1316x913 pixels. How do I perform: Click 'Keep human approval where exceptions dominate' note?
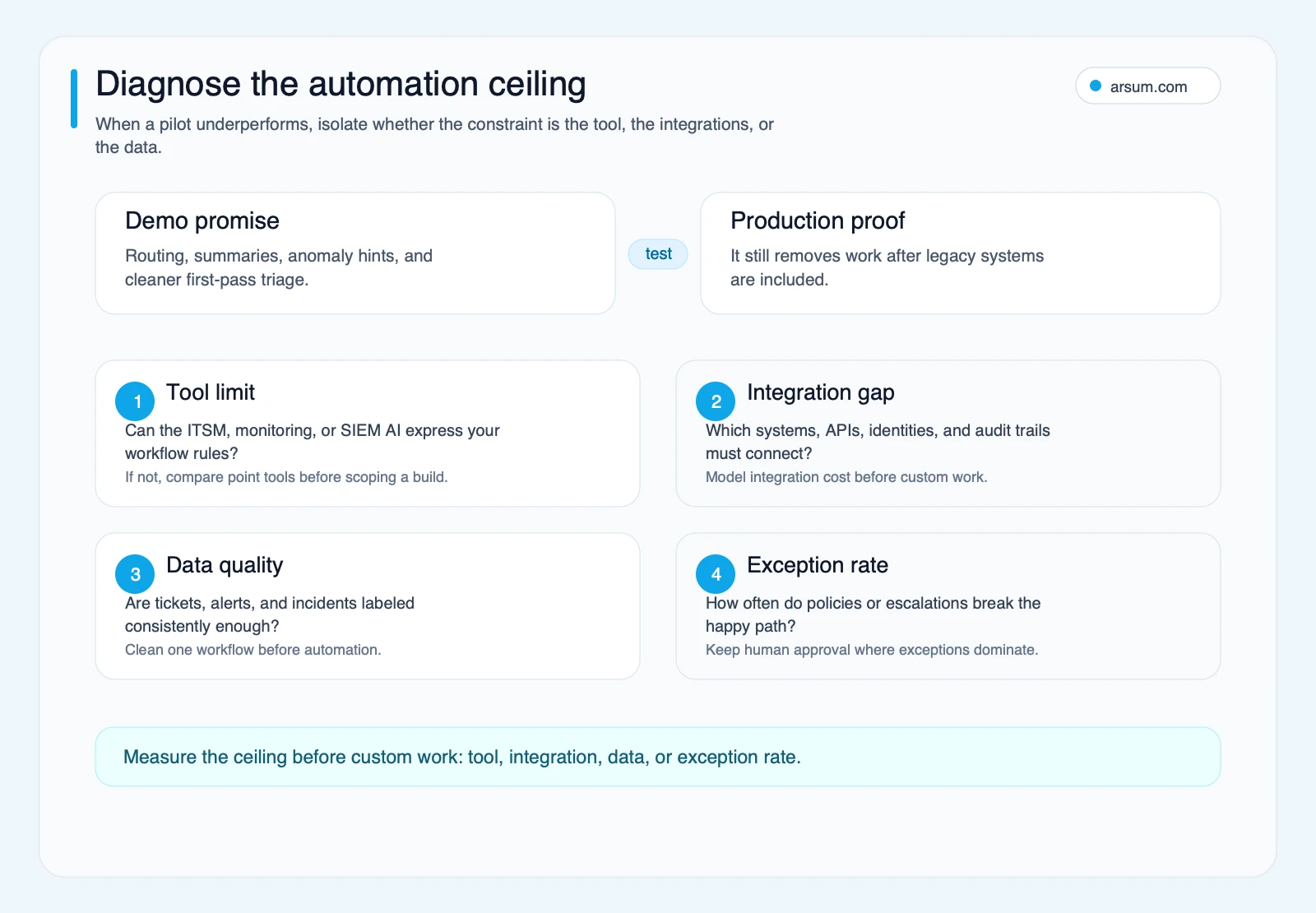[x=872, y=650]
